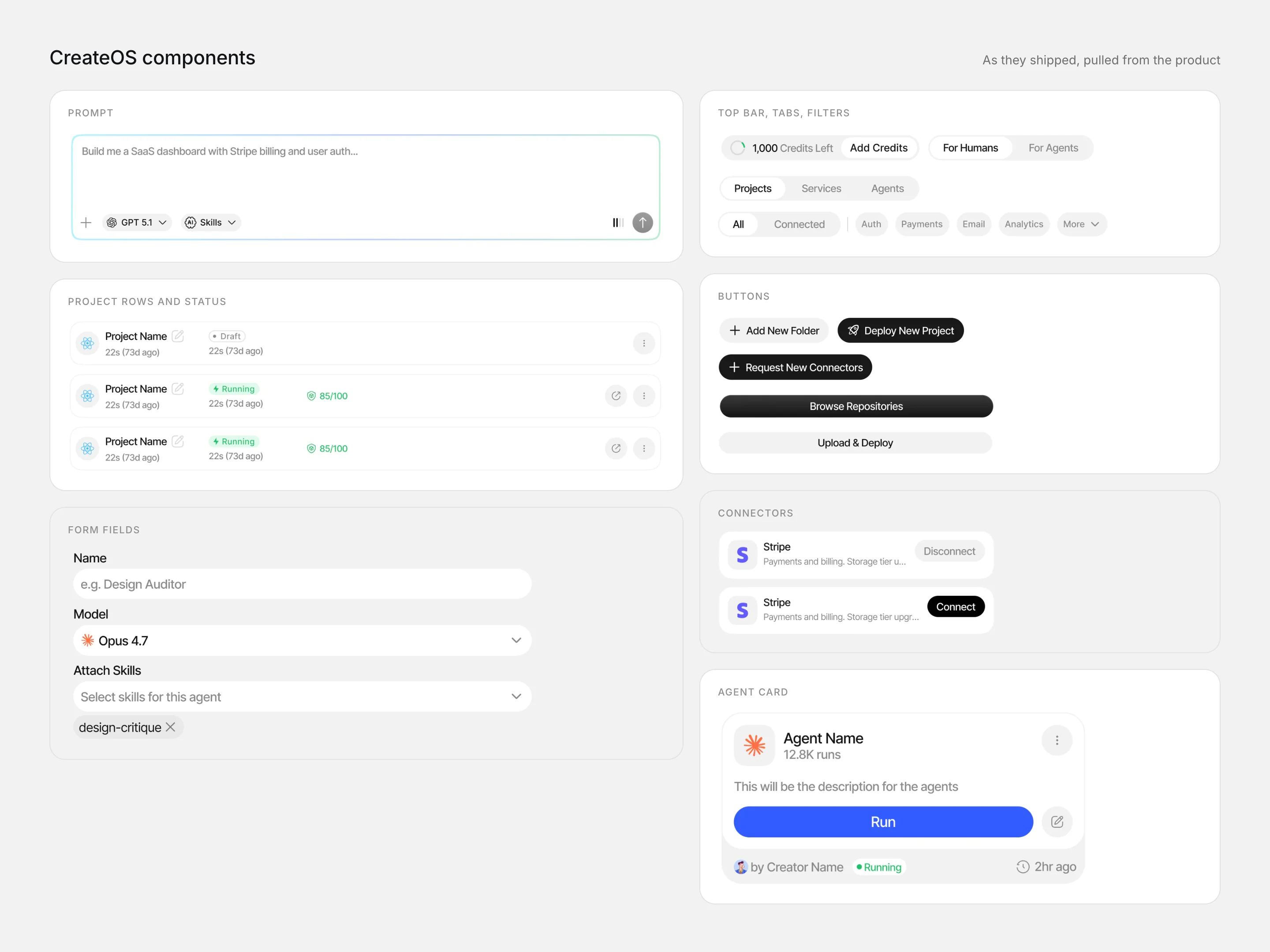Select the Connected filter option
The width and height of the screenshot is (1270, 952).
tap(799, 224)
